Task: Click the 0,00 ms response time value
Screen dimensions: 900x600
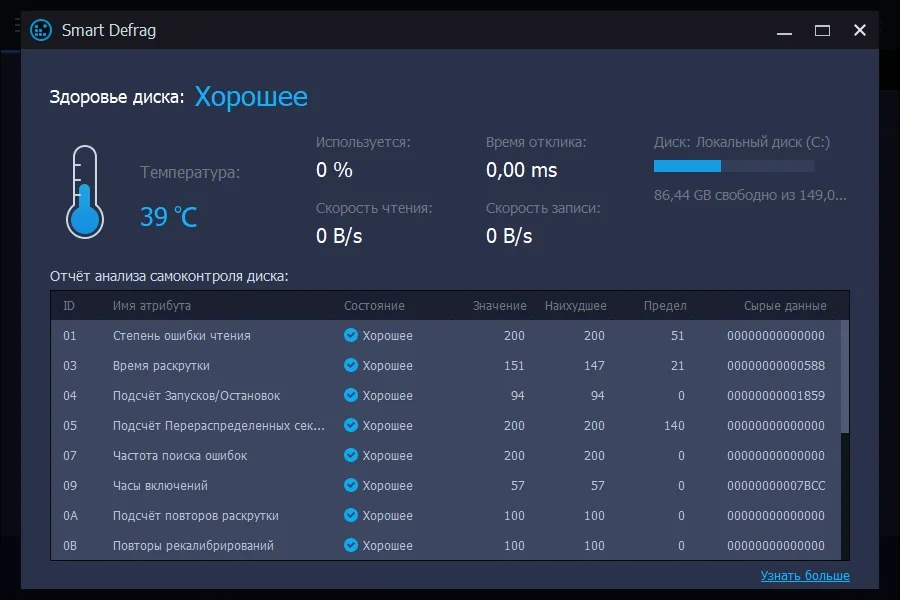Action: click(x=521, y=170)
